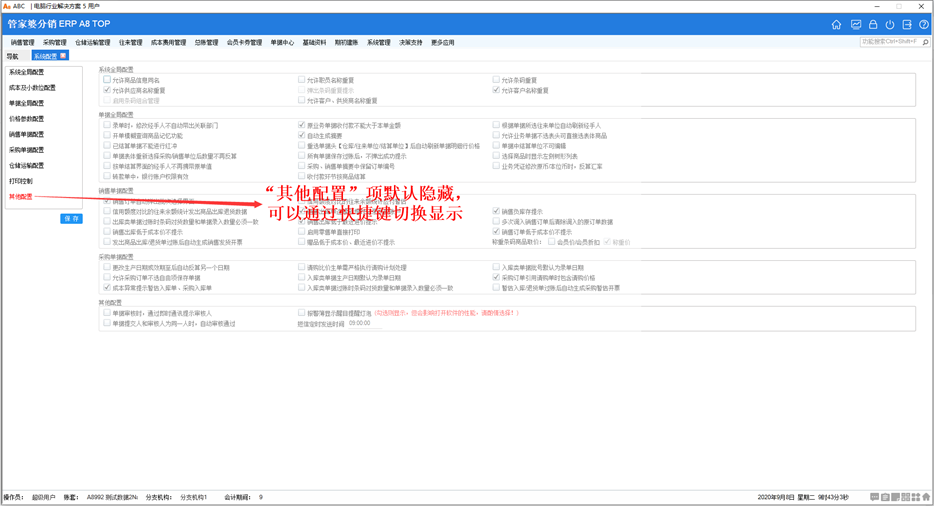Select 销售单据配置 in the left list
Viewport: 934px width, 506px height.
click(x=26, y=134)
